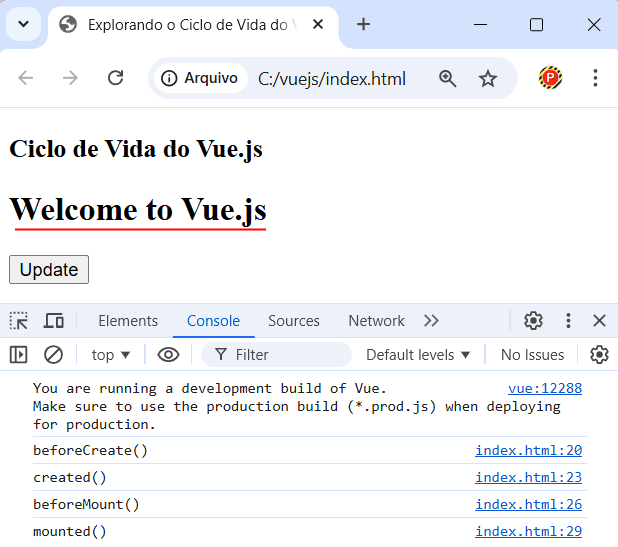Screen dimensions: 618x547
Task: Go back to previous page
Action: click(26, 78)
